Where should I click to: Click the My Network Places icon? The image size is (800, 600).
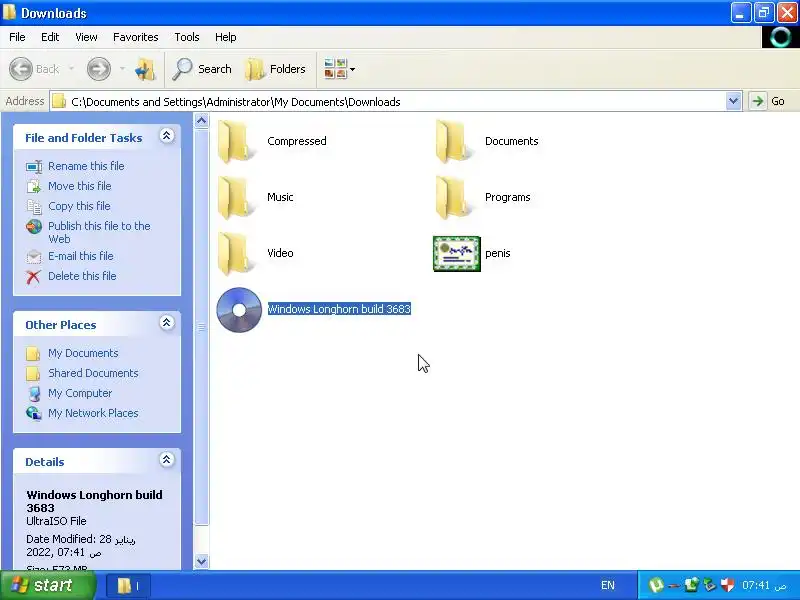coord(34,413)
